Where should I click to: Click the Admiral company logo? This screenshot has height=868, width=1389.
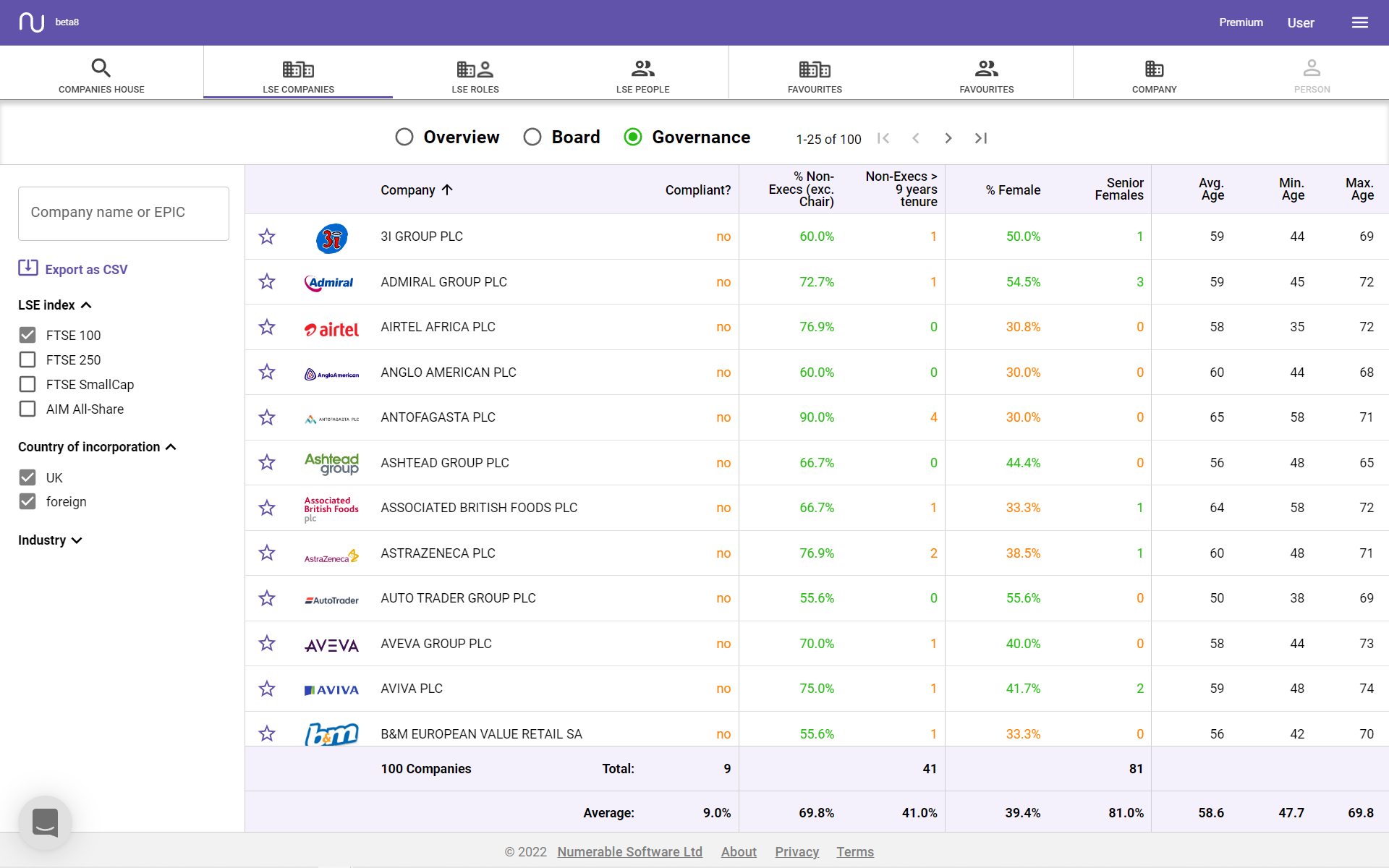[329, 283]
